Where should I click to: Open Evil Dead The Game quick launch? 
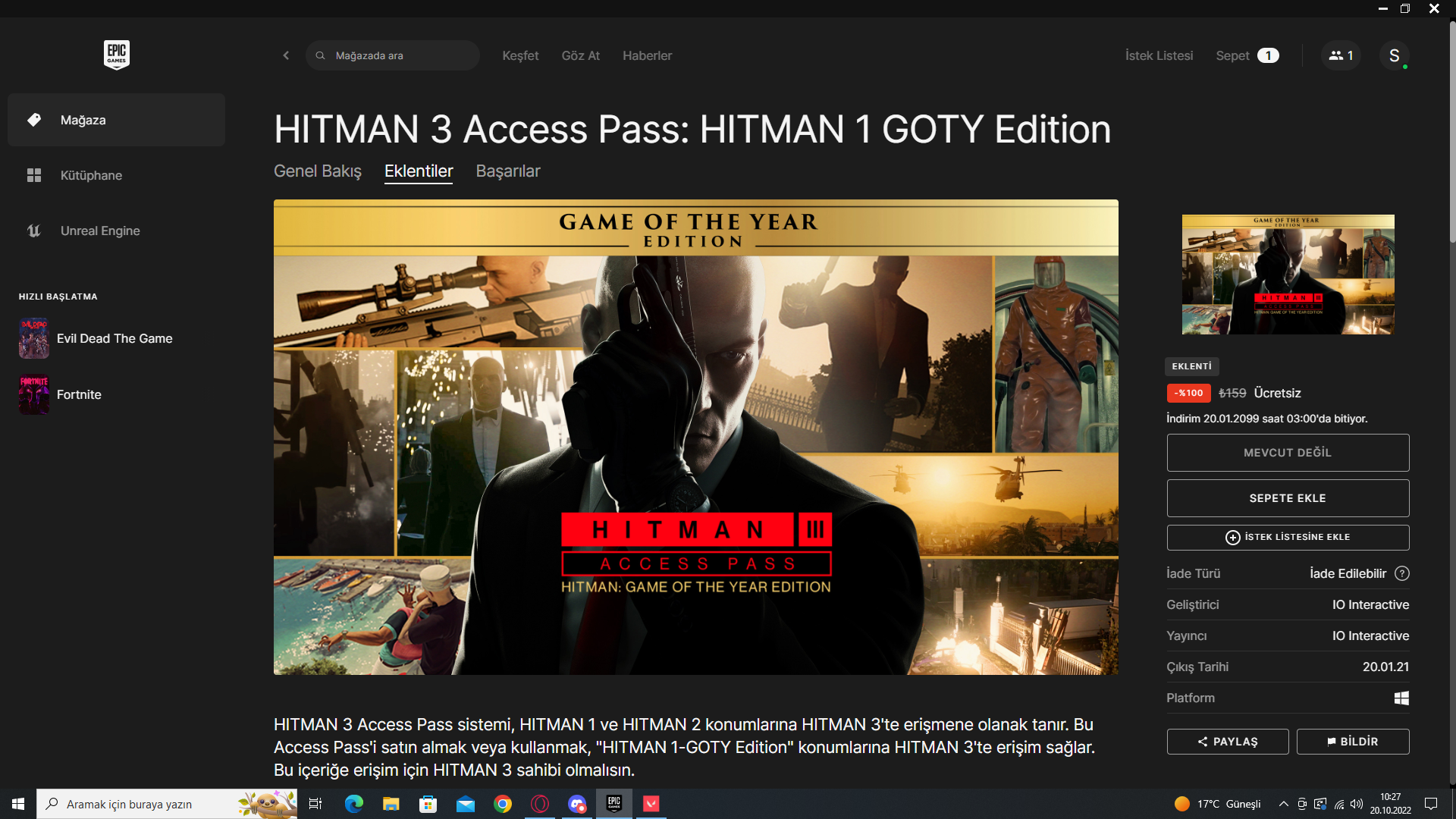pyautogui.click(x=114, y=338)
